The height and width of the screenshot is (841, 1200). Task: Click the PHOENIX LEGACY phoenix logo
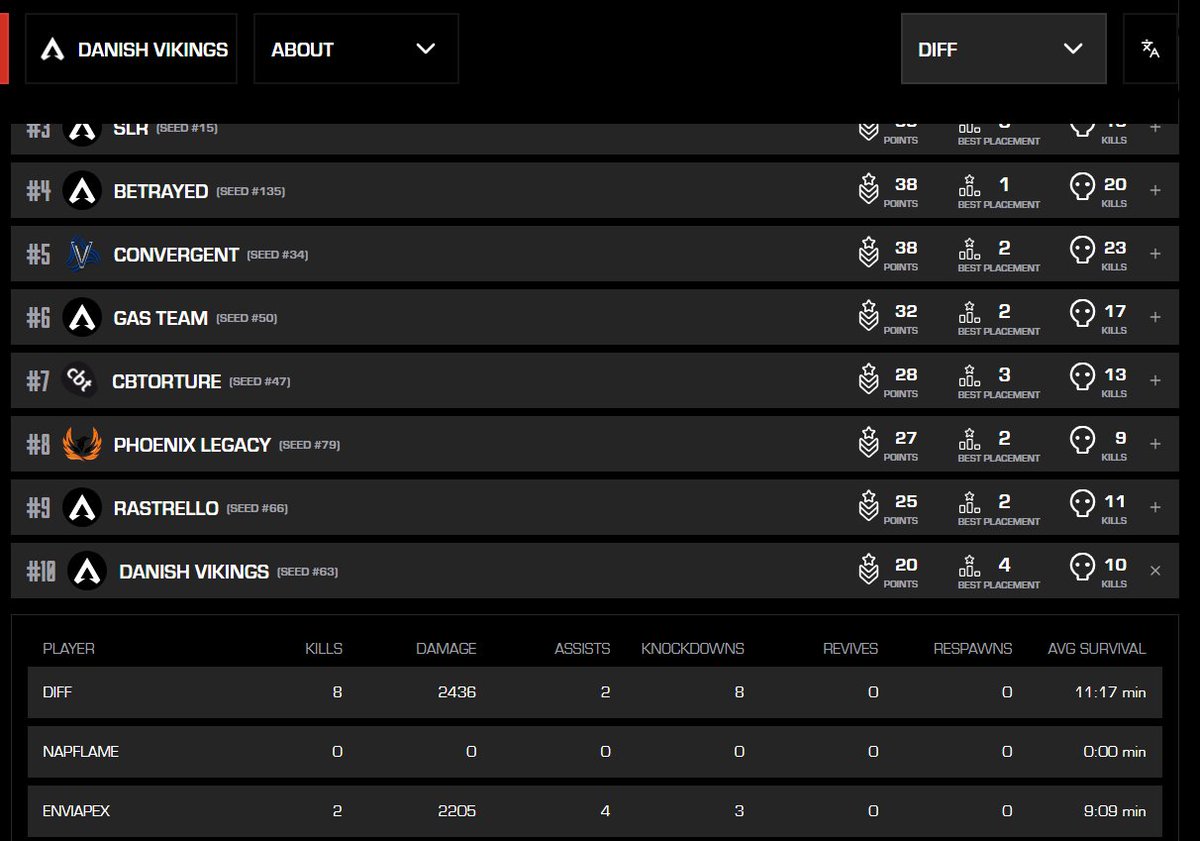tap(82, 444)
